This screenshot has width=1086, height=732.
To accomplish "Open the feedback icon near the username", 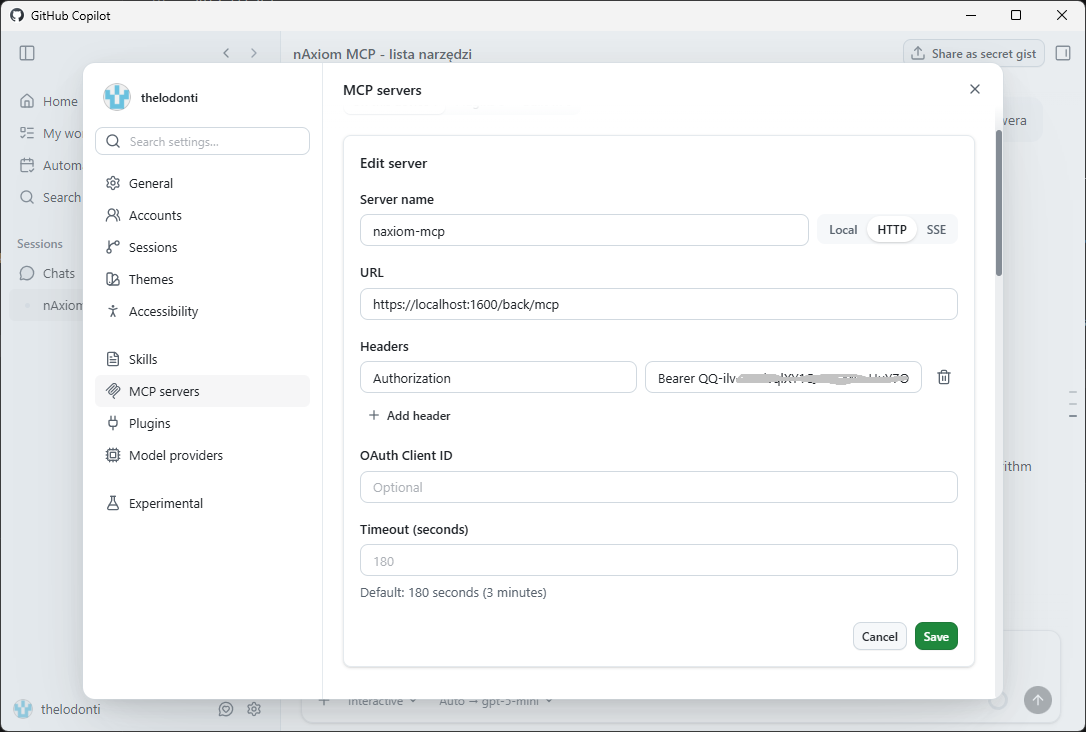I will pyautogui.click(x=226, y=709).
